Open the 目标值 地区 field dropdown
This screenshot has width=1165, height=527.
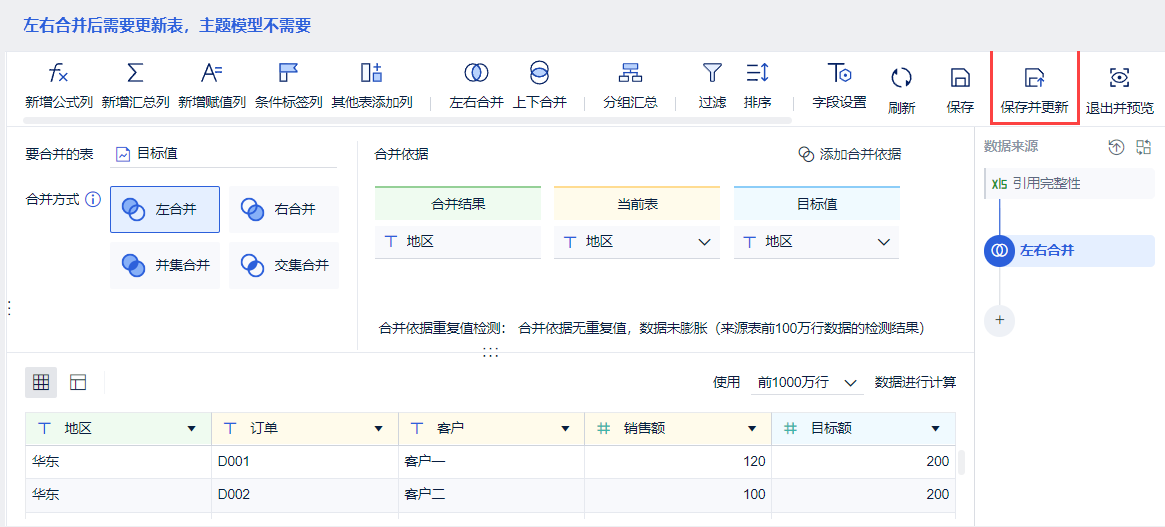pyautogui.click(x=883, y=242)
